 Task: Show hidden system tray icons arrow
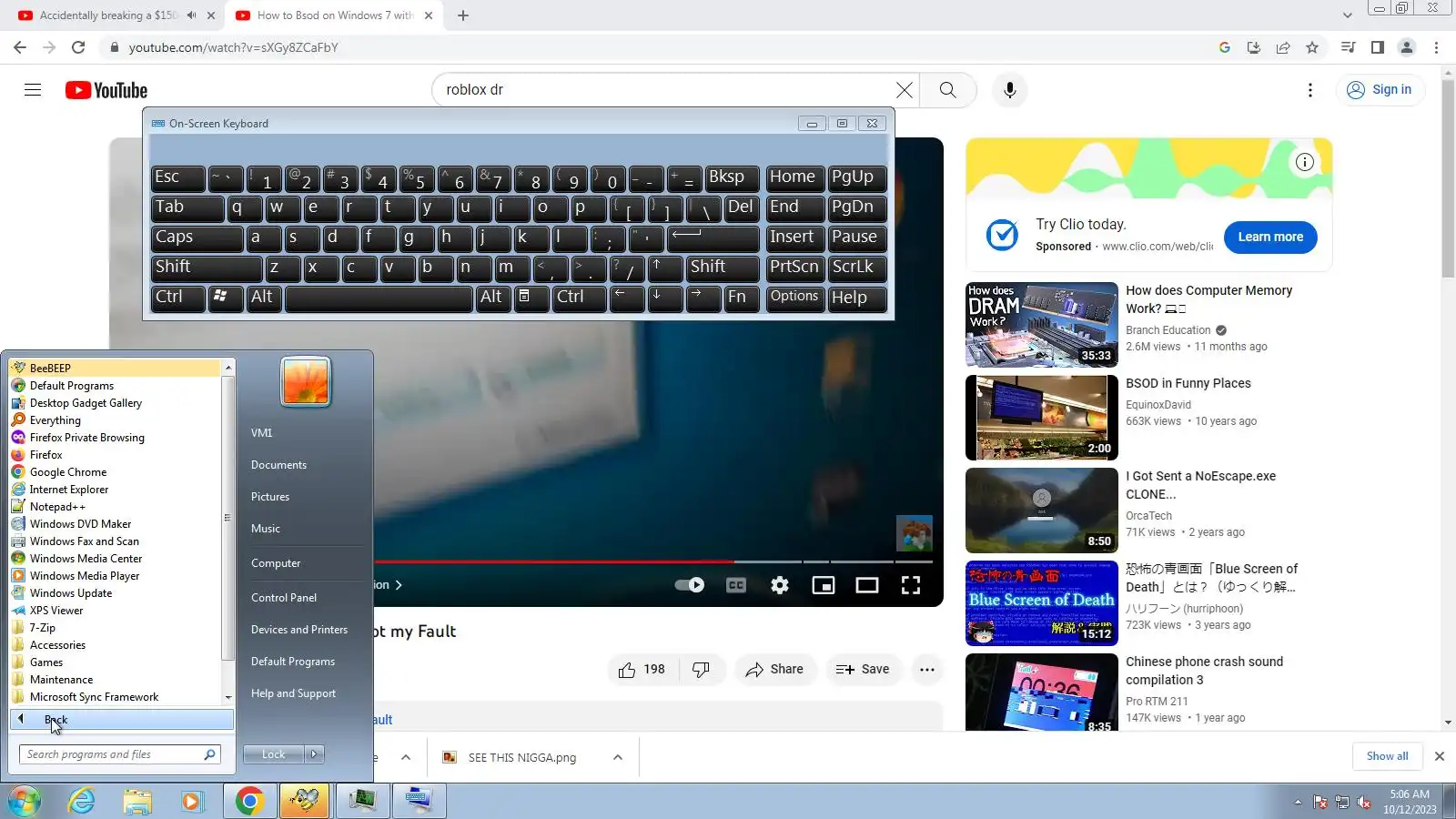[x=1298, y=803]
